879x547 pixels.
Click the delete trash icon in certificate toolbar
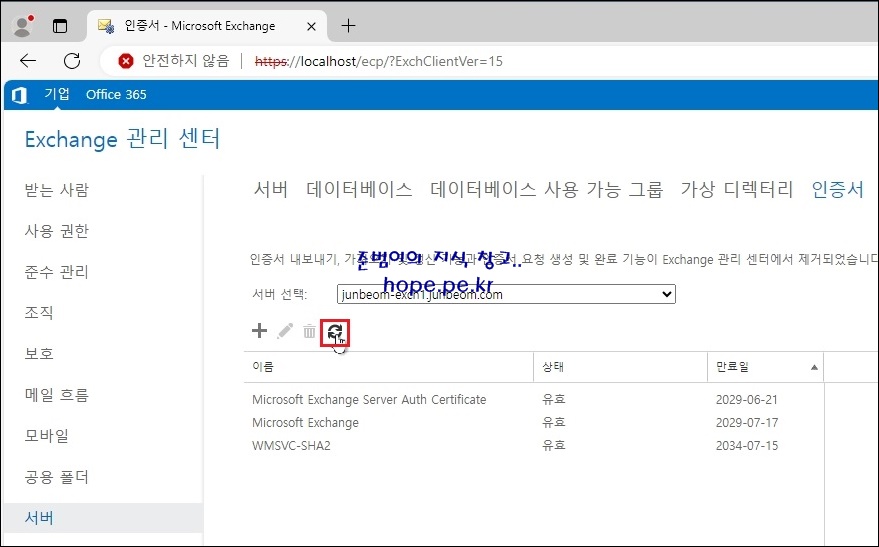click(309, 331)
